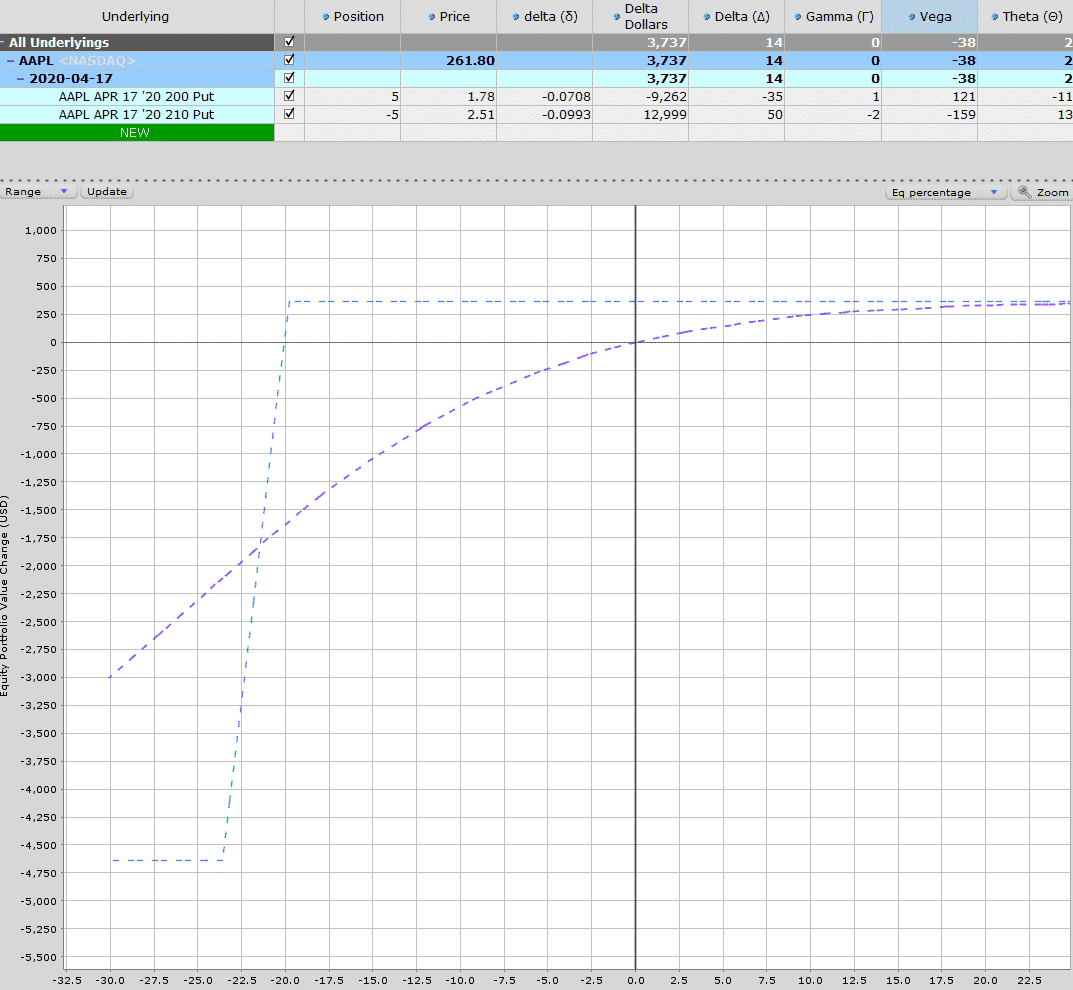This screenshot has height=990, width=1073.
Task: Click the Update button
Action: pyautogui.click(x=107, y=192)
